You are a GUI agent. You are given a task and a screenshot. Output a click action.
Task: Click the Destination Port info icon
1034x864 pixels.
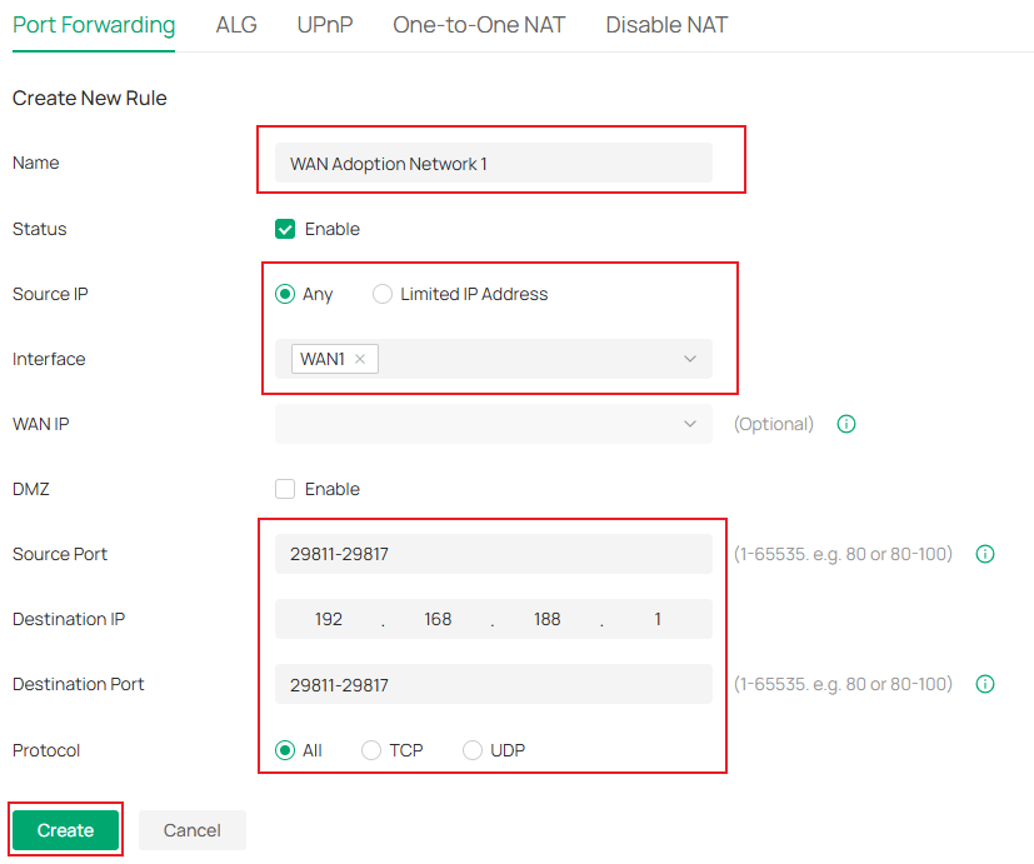pyautogui.click(x=985, y=684)
